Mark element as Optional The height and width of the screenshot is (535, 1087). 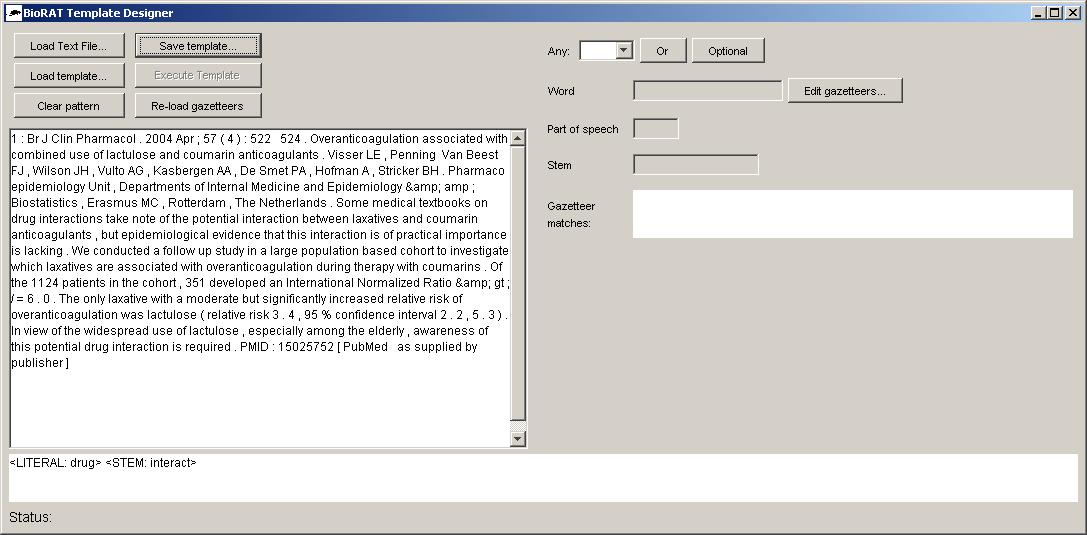727,51
